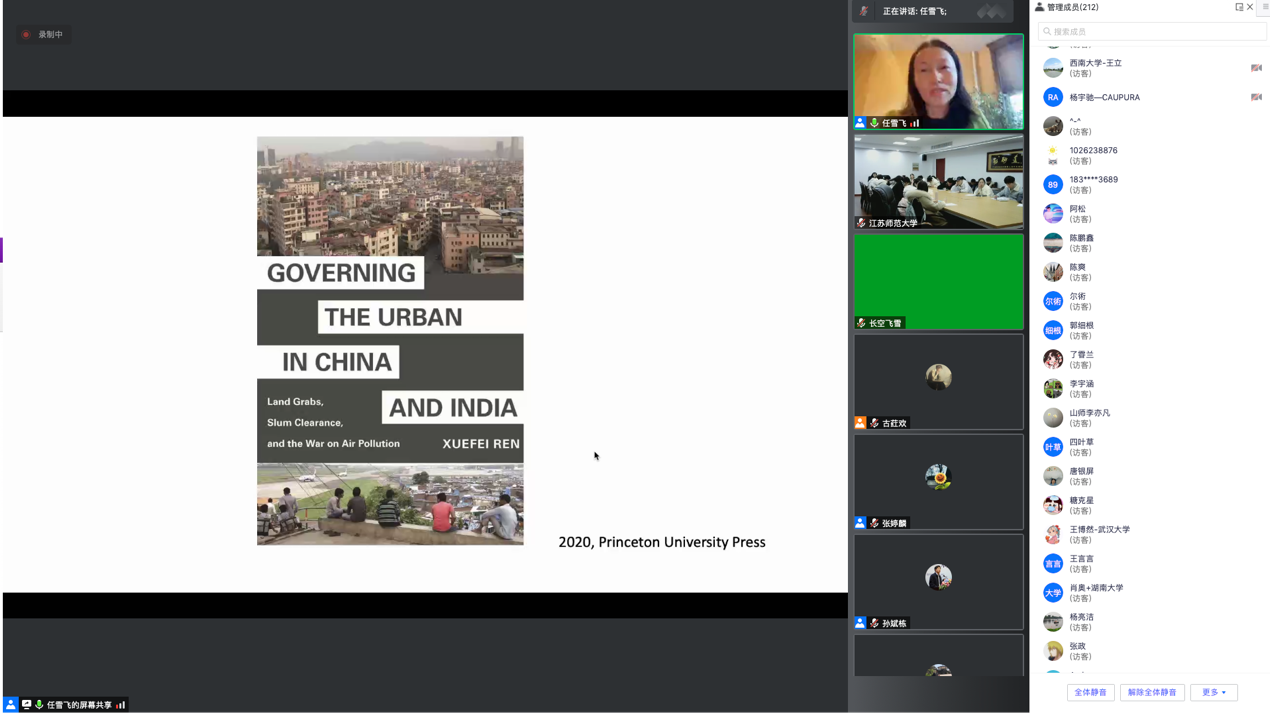Image resolution: width=1270 pixels, height=716 pixels.
Task: Click the layout switcher next to 正在讲话
Action: 990,11
